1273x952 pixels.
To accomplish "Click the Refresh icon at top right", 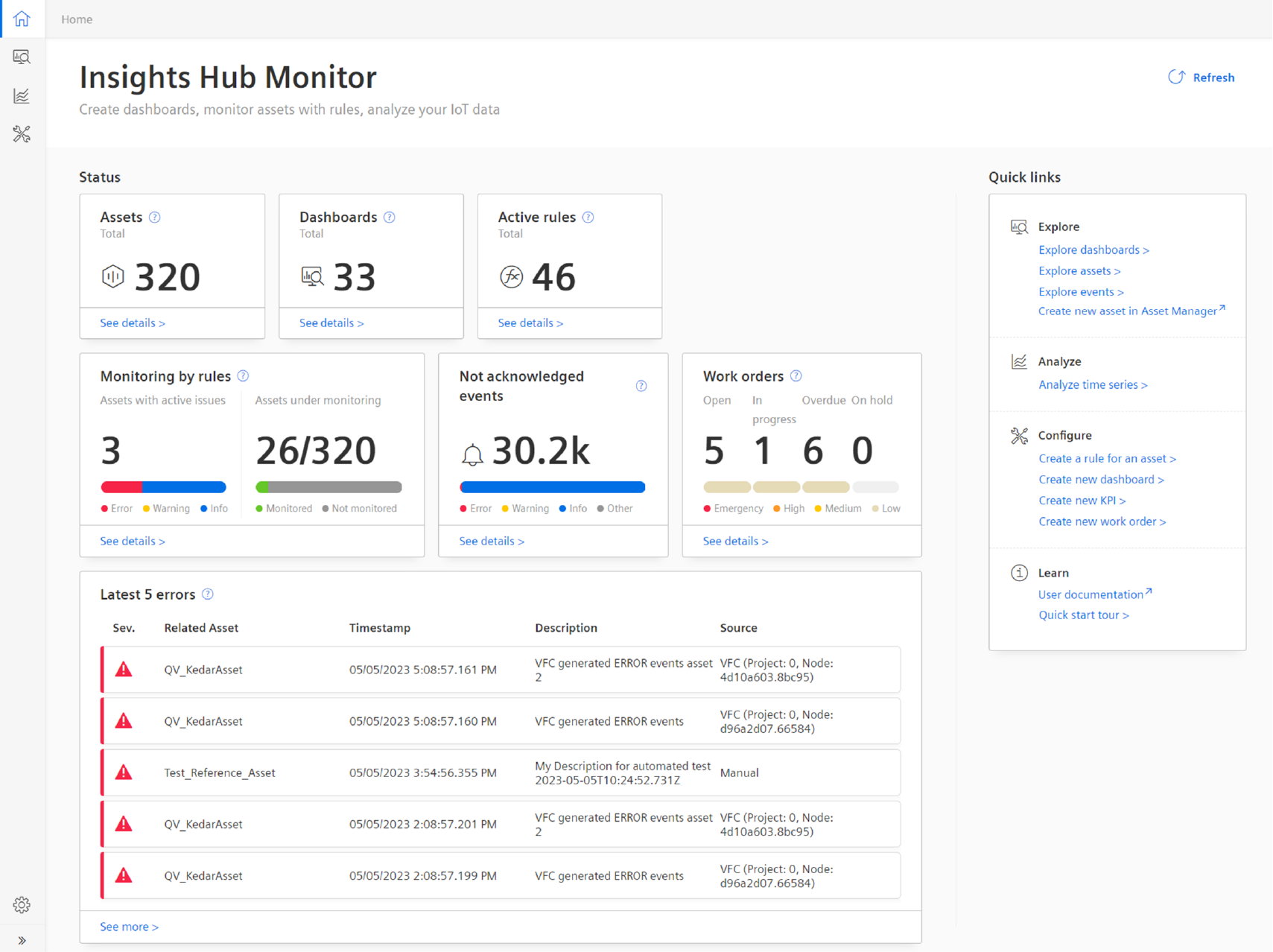I will (x=1176, y=77).
